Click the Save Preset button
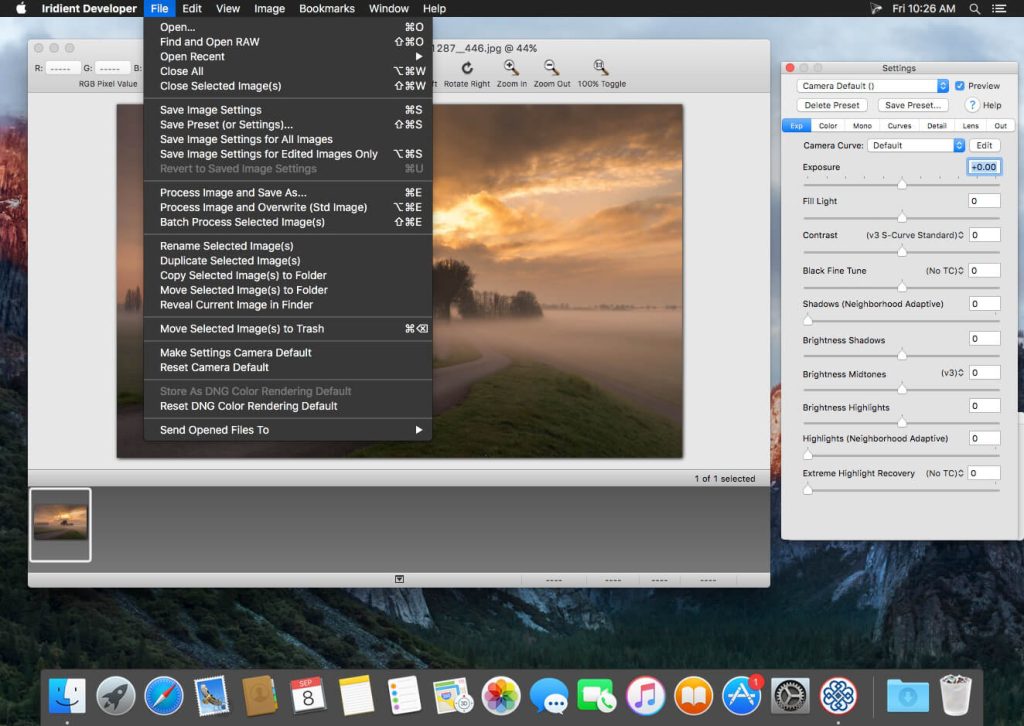The height and width of the screenshot is (726, 1024). (911, 104)
